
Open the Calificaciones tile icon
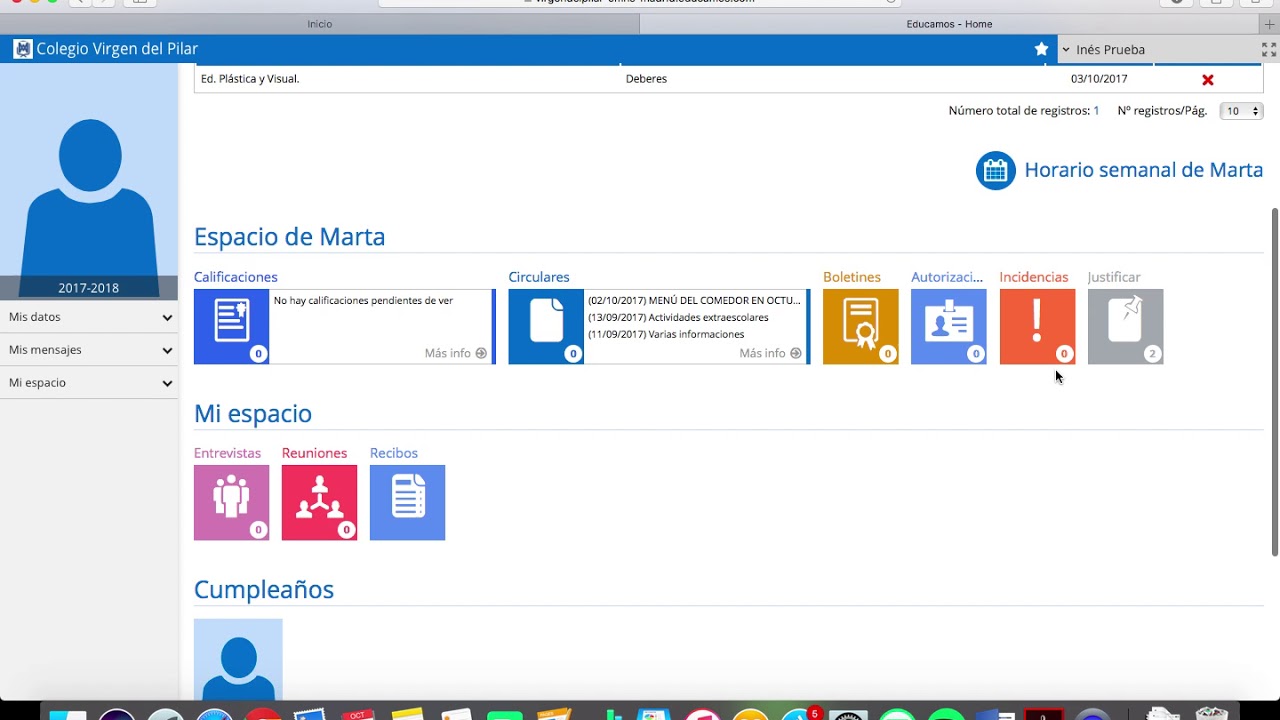click(x=231, y=326)
